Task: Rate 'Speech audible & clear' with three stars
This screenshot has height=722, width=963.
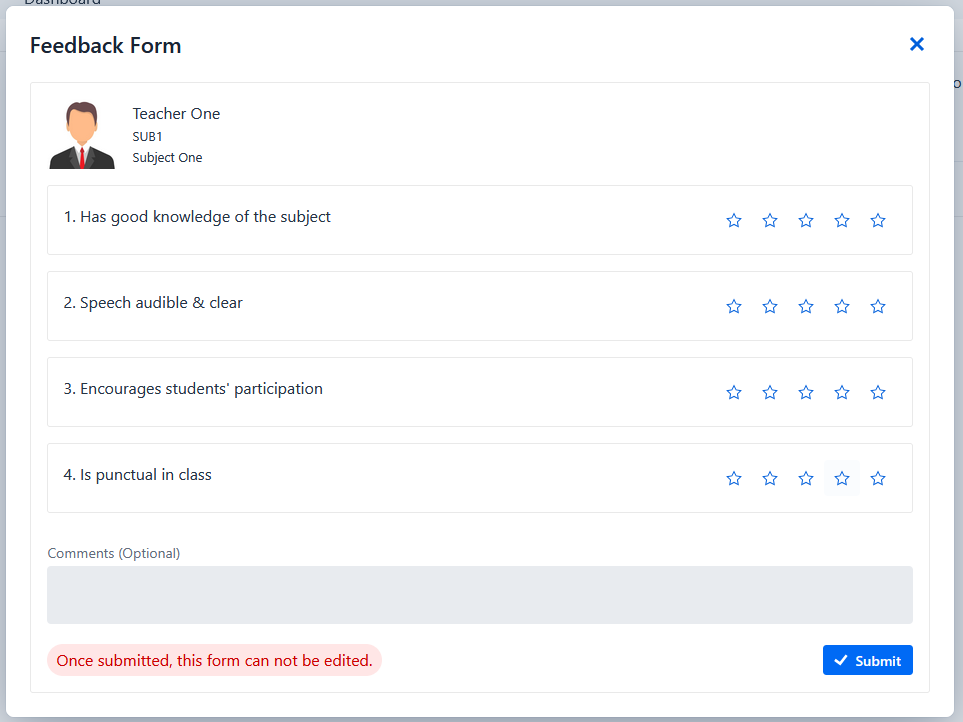Action: (x=806, y=306)
